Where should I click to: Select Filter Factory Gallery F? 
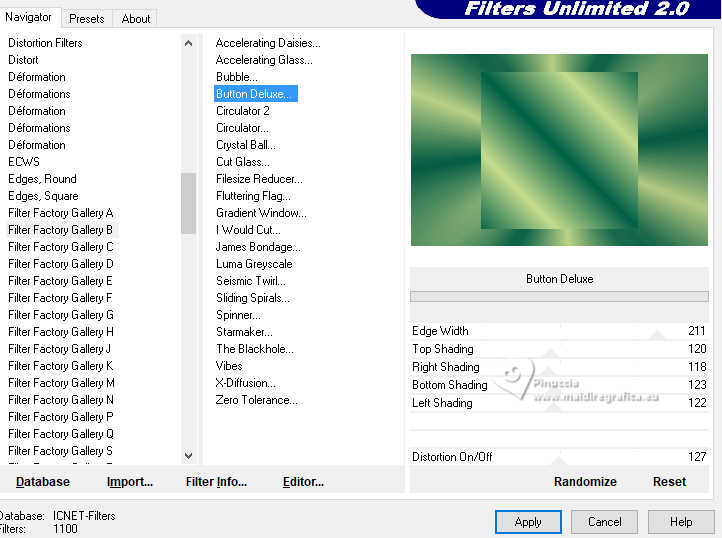pyautogui.click(x=60, y=298)
